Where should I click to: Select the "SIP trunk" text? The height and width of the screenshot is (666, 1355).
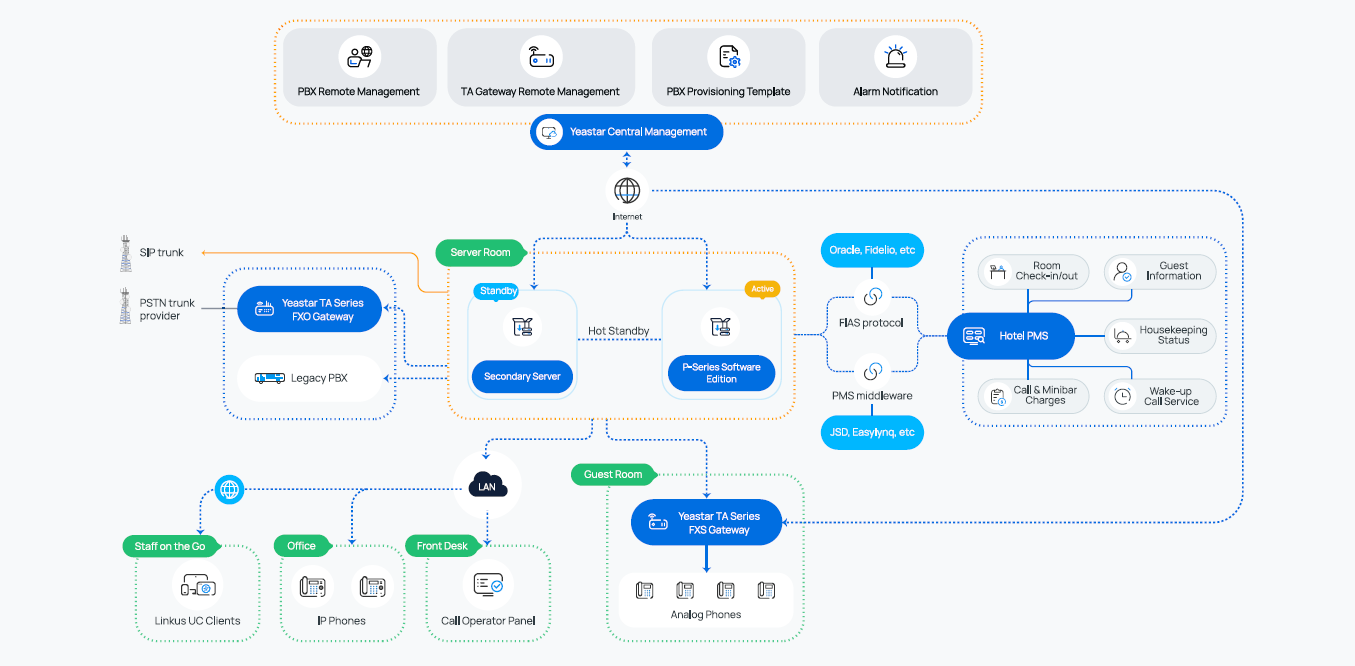tap(162, 253)
